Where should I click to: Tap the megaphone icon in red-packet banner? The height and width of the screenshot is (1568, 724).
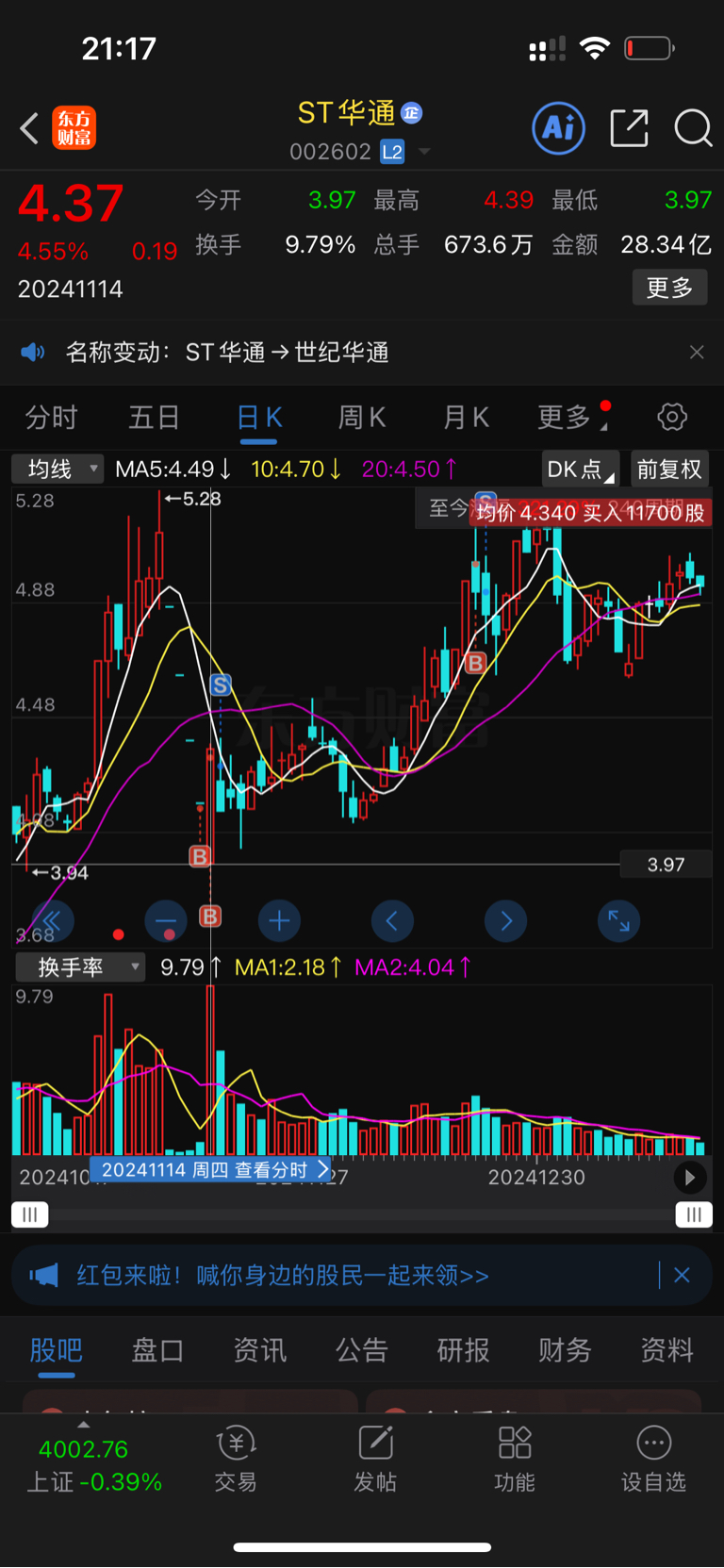[43, 1276]
